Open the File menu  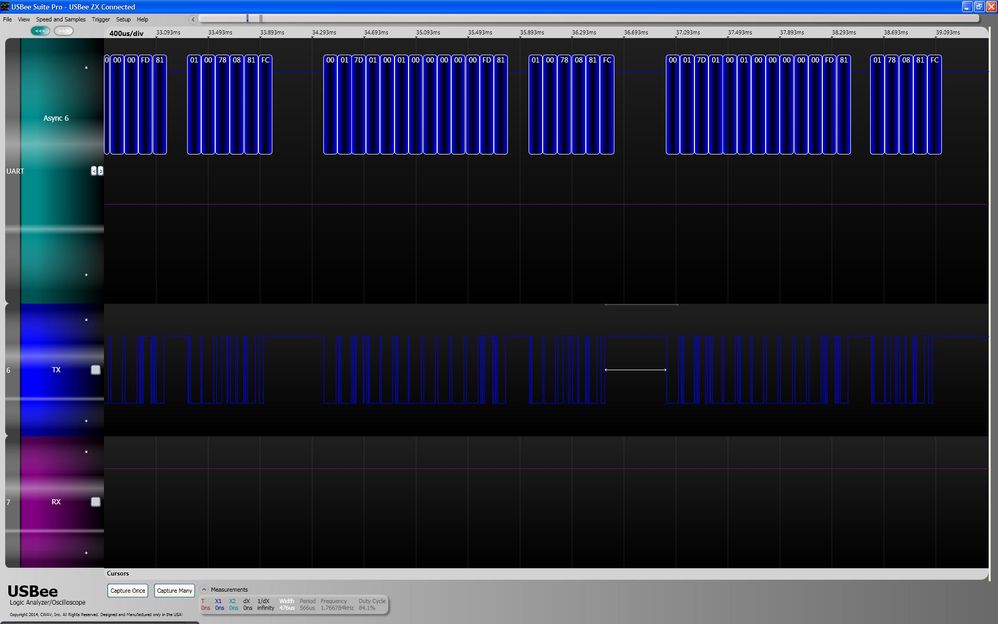click(8, 19)
